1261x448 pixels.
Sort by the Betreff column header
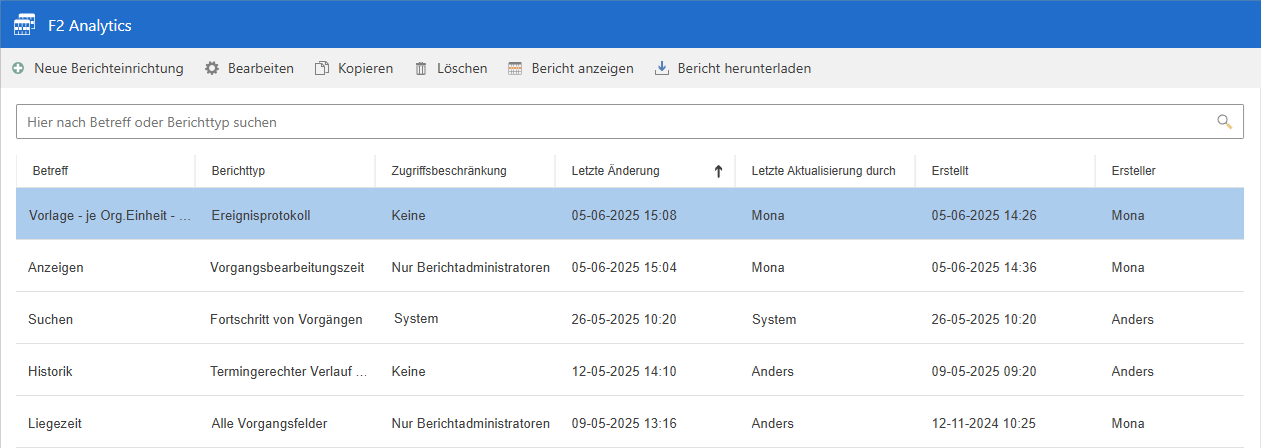50,171
